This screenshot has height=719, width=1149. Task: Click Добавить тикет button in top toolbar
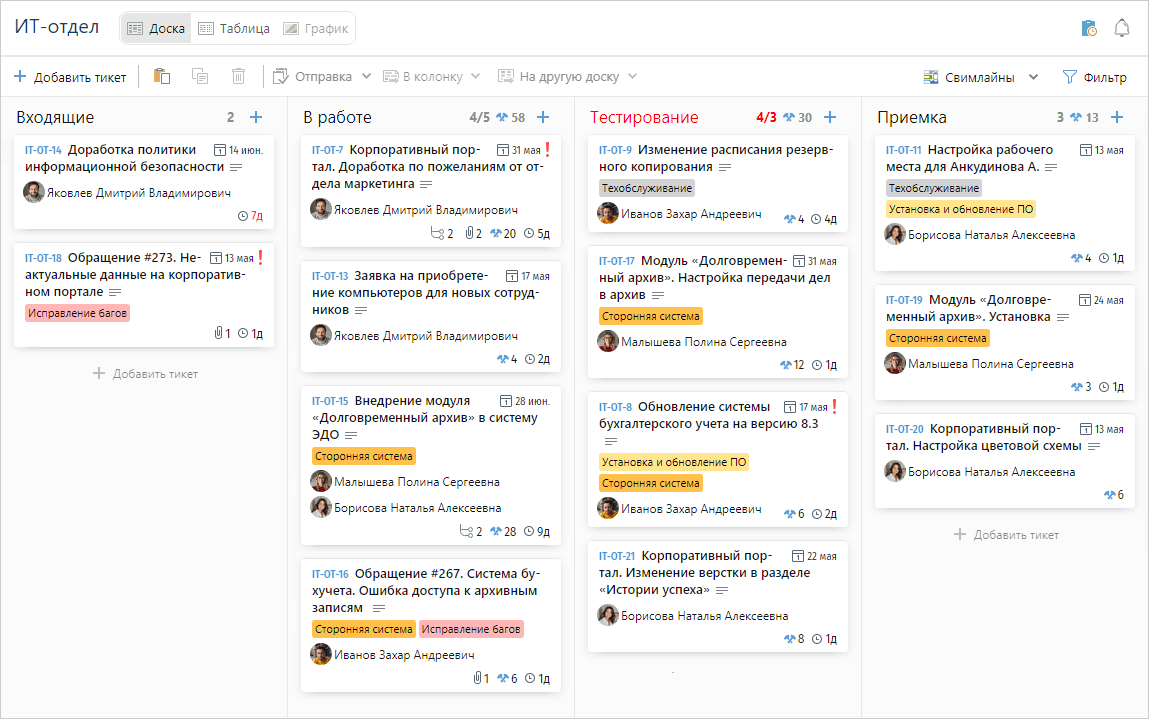pyautogui.click(x=70, y=77)
